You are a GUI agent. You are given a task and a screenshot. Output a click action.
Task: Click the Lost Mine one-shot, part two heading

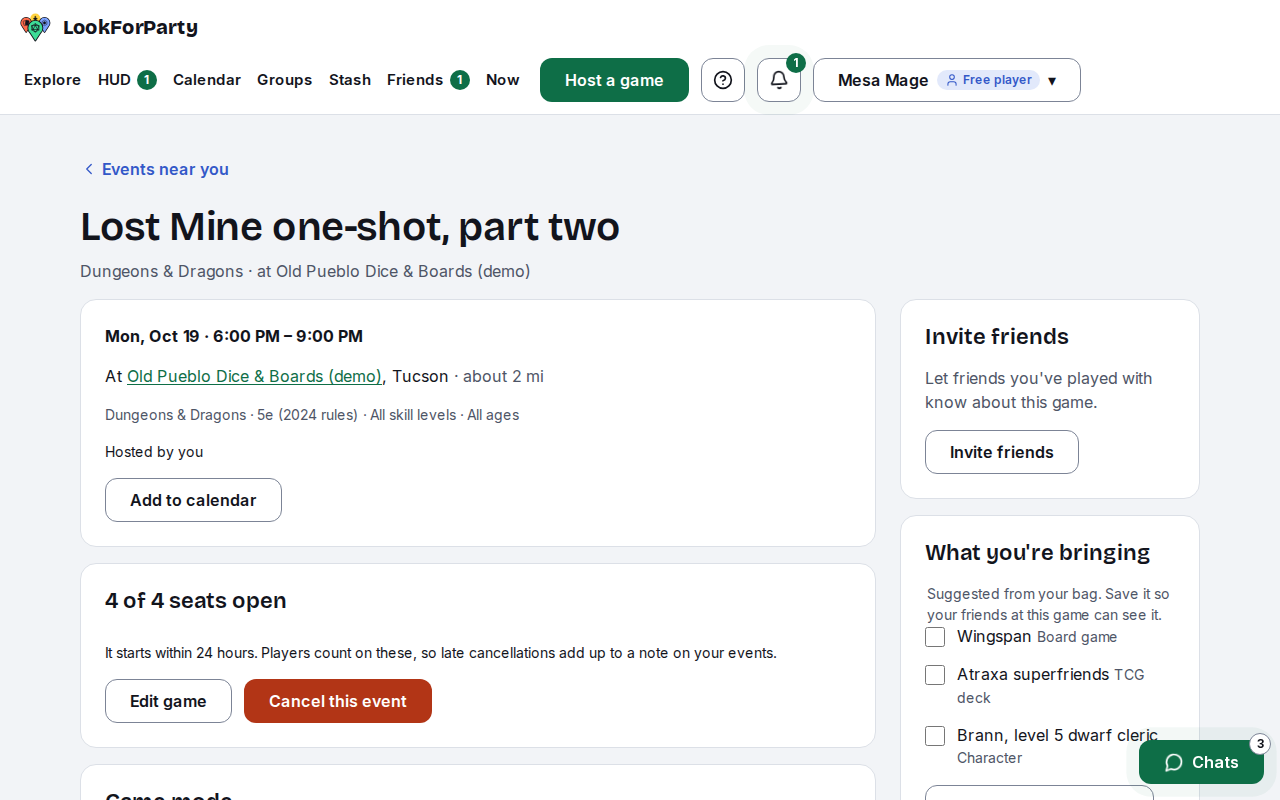pos(350,227)
